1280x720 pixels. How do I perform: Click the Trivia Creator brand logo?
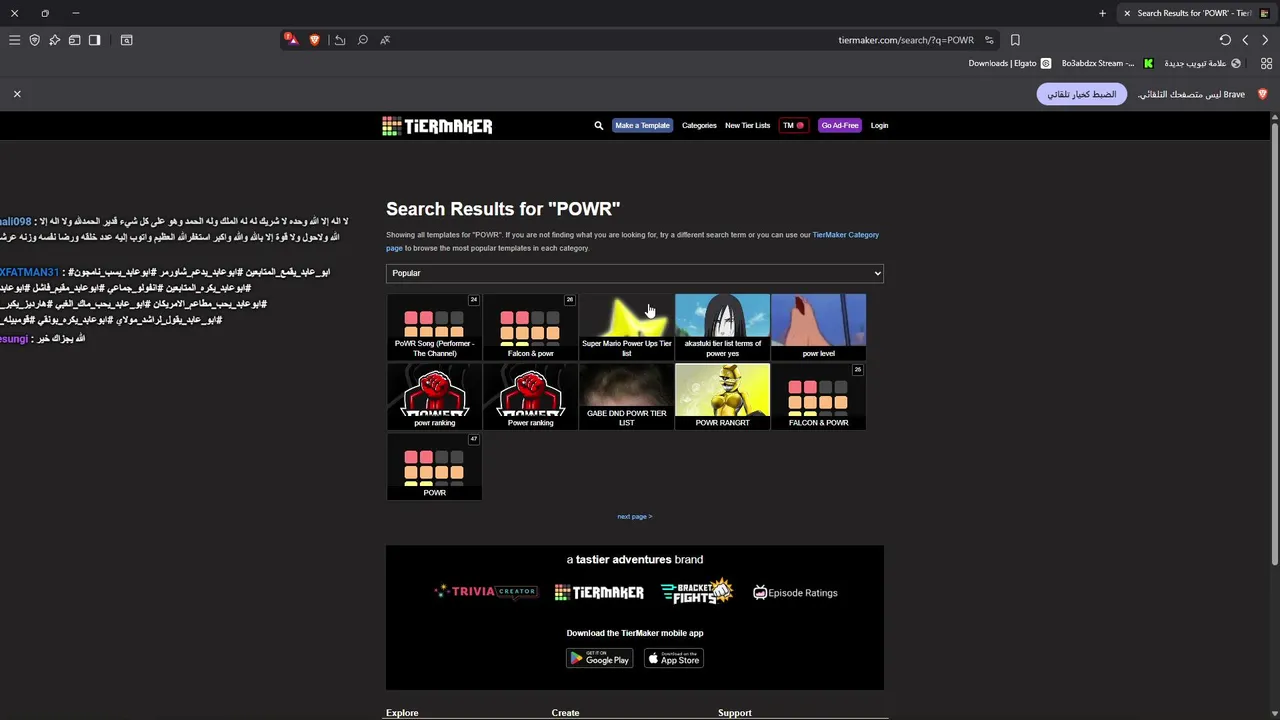486,592
